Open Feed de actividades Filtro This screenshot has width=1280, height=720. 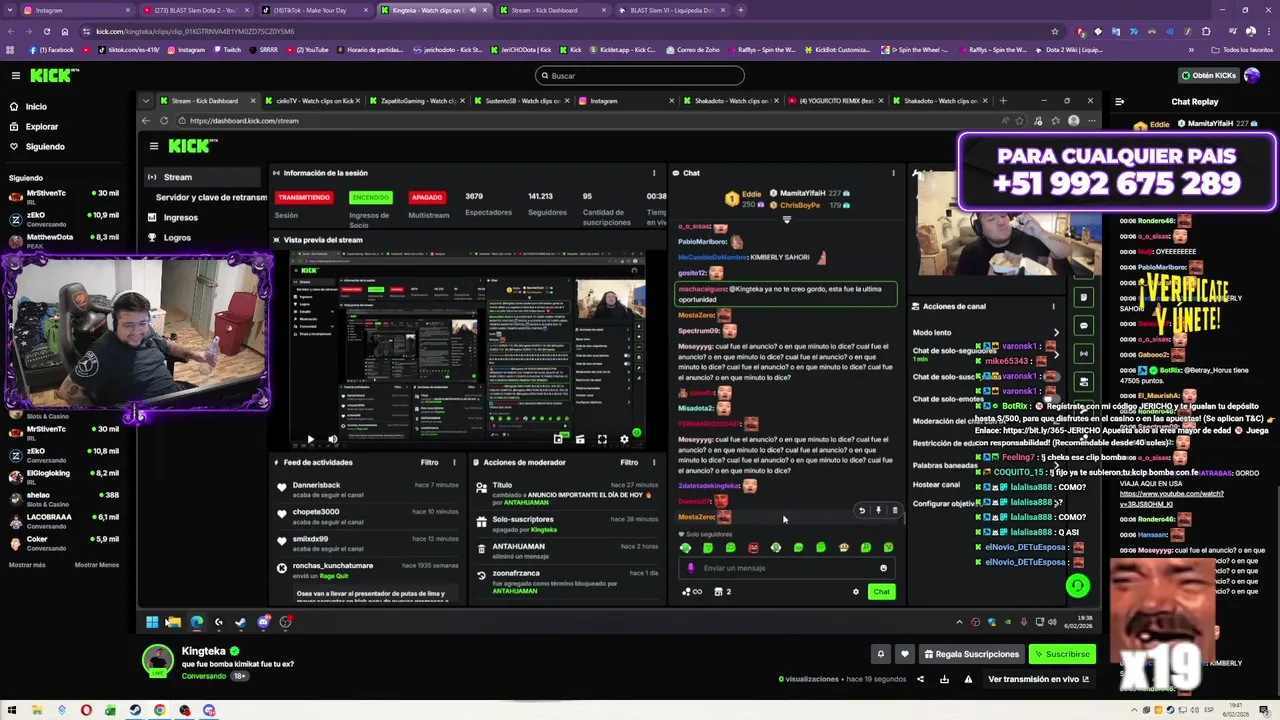click(x=430, y=463)
